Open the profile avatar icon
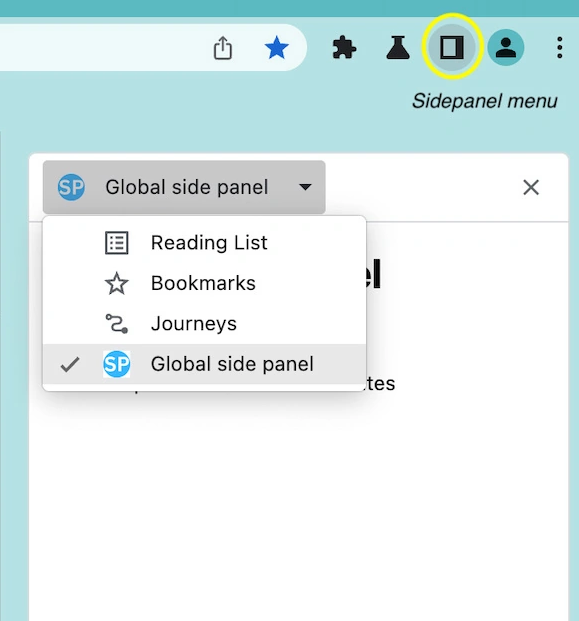Image resolution: width=579 pixels, height=621 pixels. coord(506,48)
